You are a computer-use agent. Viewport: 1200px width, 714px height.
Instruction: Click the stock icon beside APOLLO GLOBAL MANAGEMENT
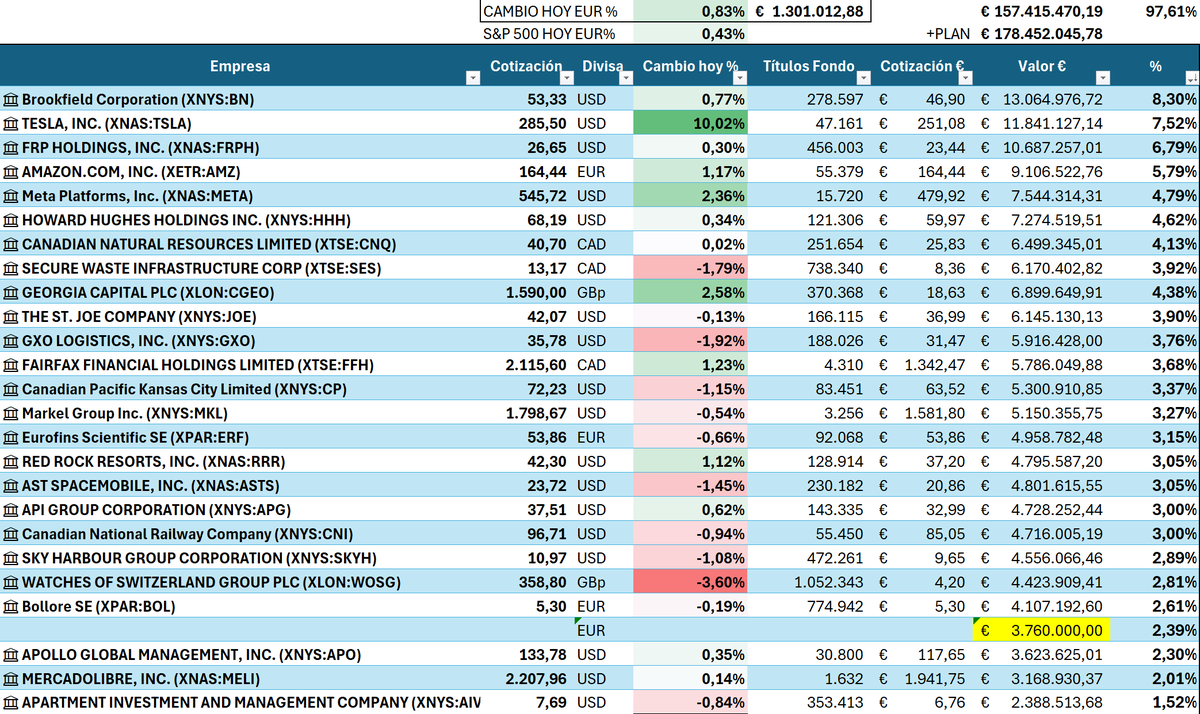pyautogui.click(x=11, y=655)
